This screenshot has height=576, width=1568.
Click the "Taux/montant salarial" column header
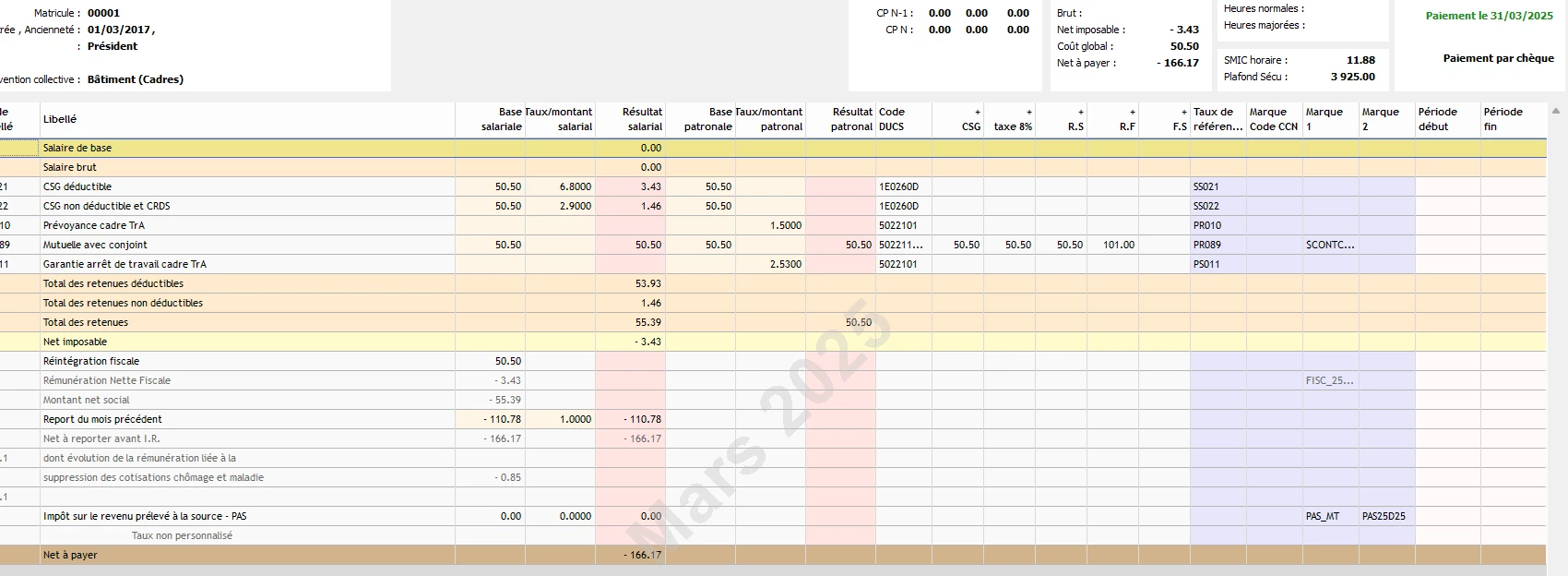click(x=560, y=120)
